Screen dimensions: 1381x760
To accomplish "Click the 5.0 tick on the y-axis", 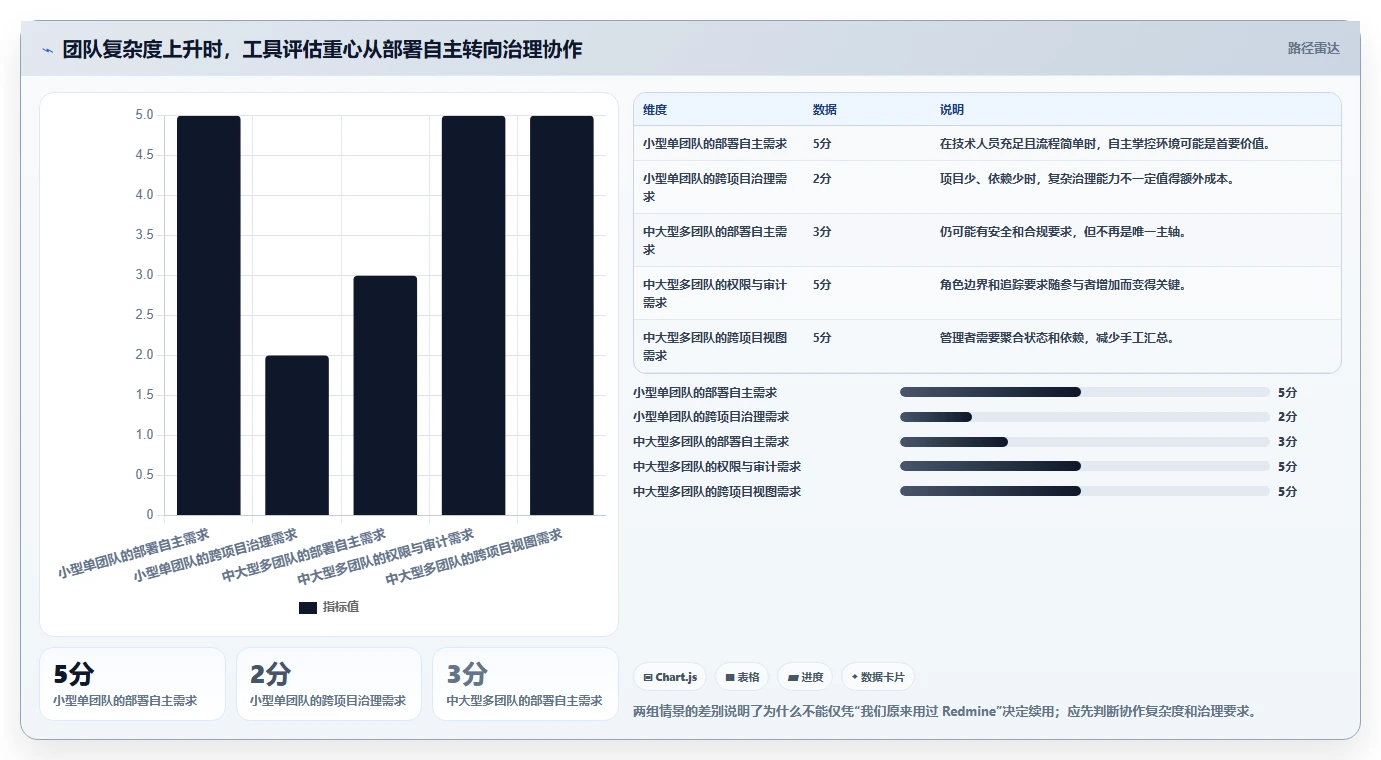I will pyautogui.click(x=144, y=115).
